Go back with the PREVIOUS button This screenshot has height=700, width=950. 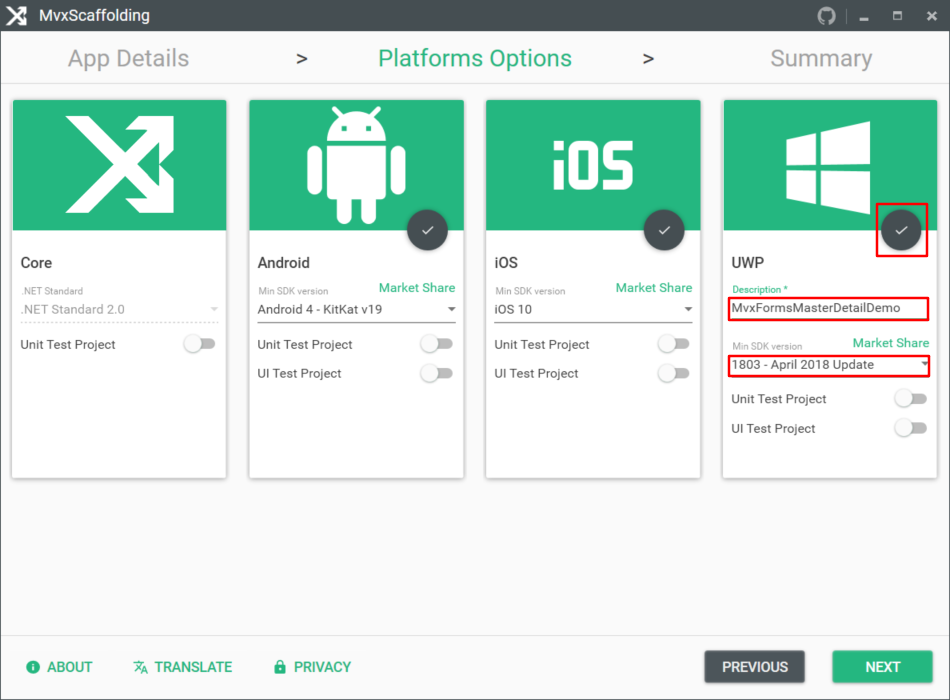(x=754, y=667)
